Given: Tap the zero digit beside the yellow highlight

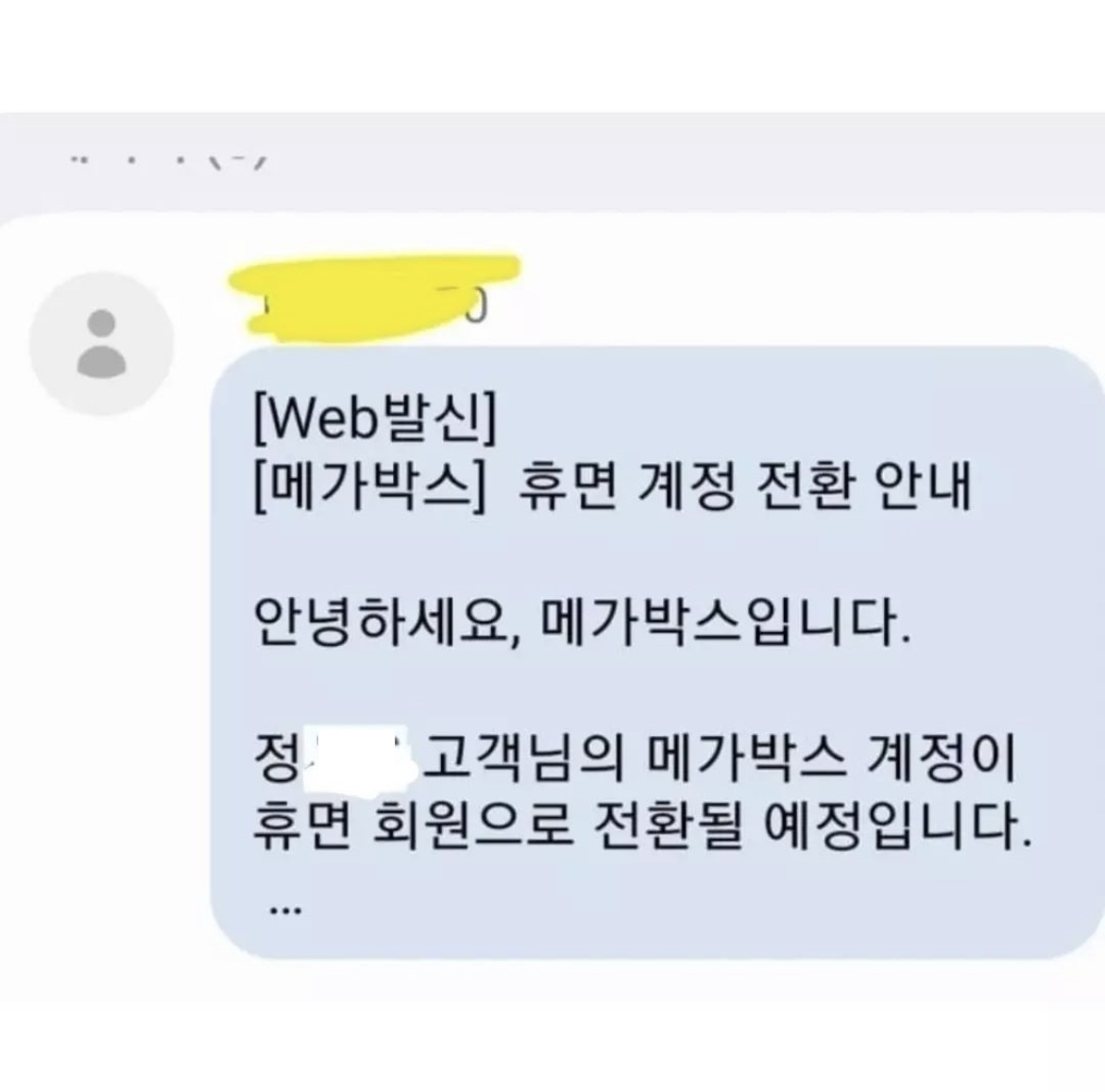Looking at the screenshot, I should point(476,307).
